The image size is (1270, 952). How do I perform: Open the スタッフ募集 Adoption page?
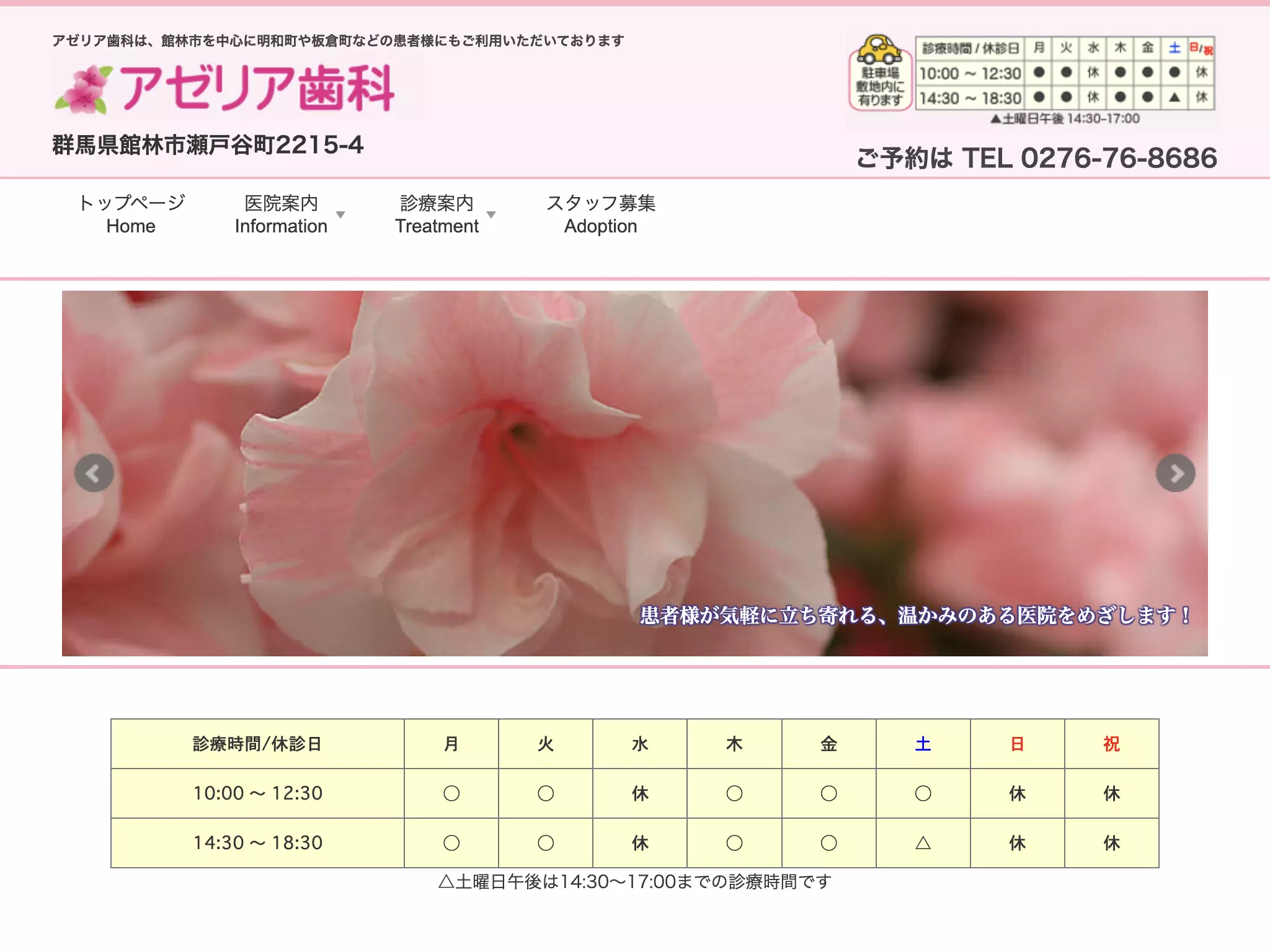click(600, 214)
